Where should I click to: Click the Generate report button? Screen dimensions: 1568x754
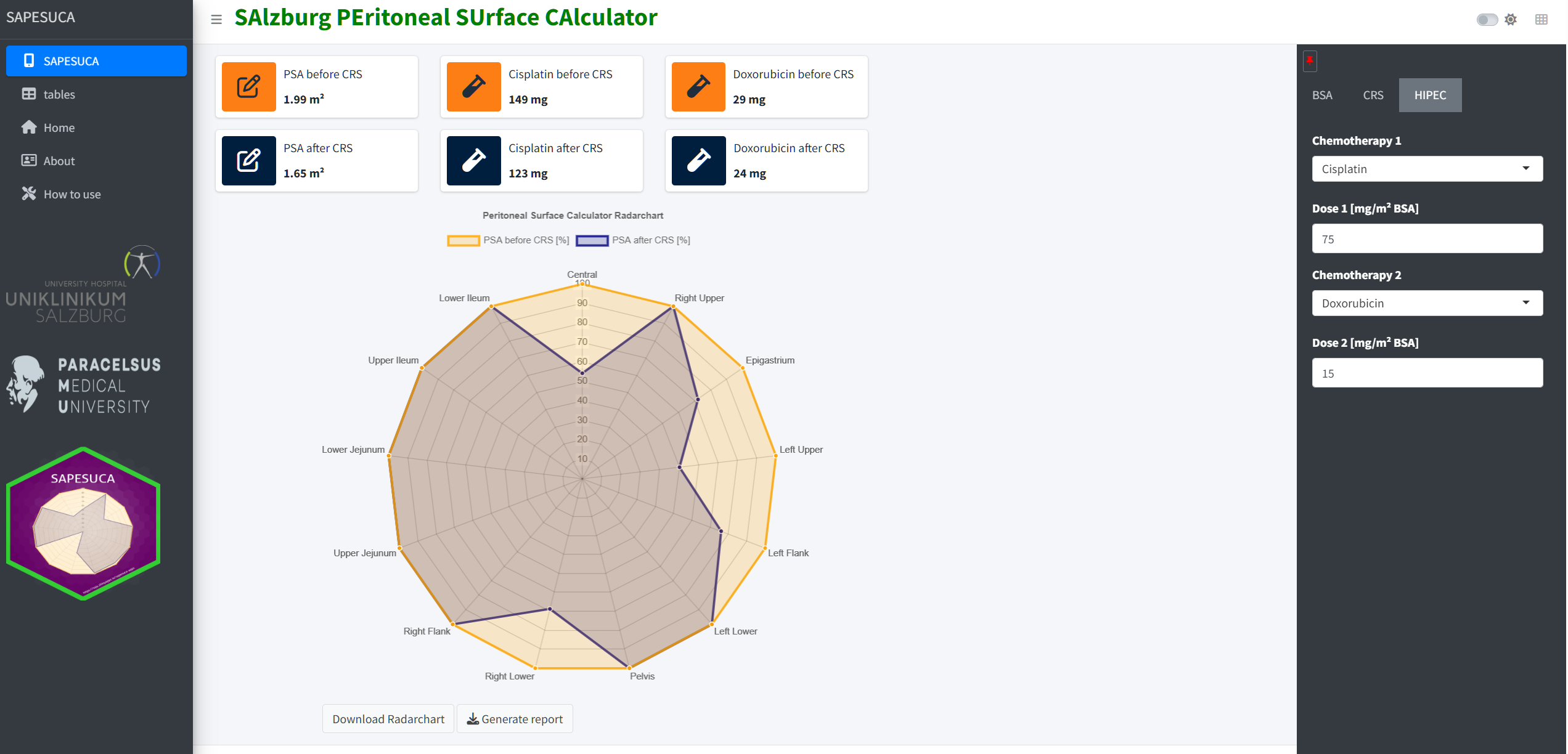515,719
